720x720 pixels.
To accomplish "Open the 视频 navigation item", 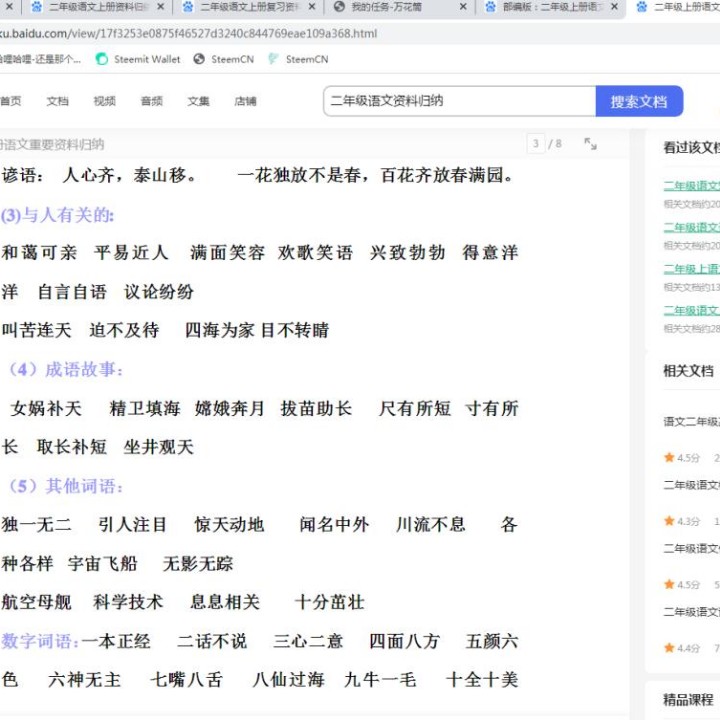I will [x=104, y=101].
